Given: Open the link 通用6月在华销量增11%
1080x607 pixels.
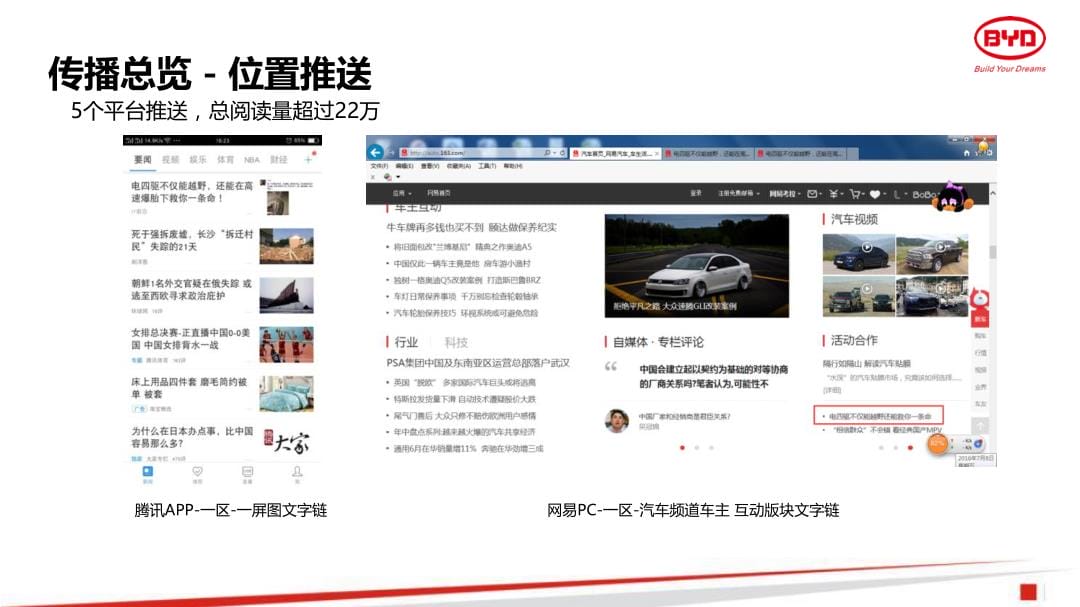Looking at the screenshot, I should tap(468, 449).
